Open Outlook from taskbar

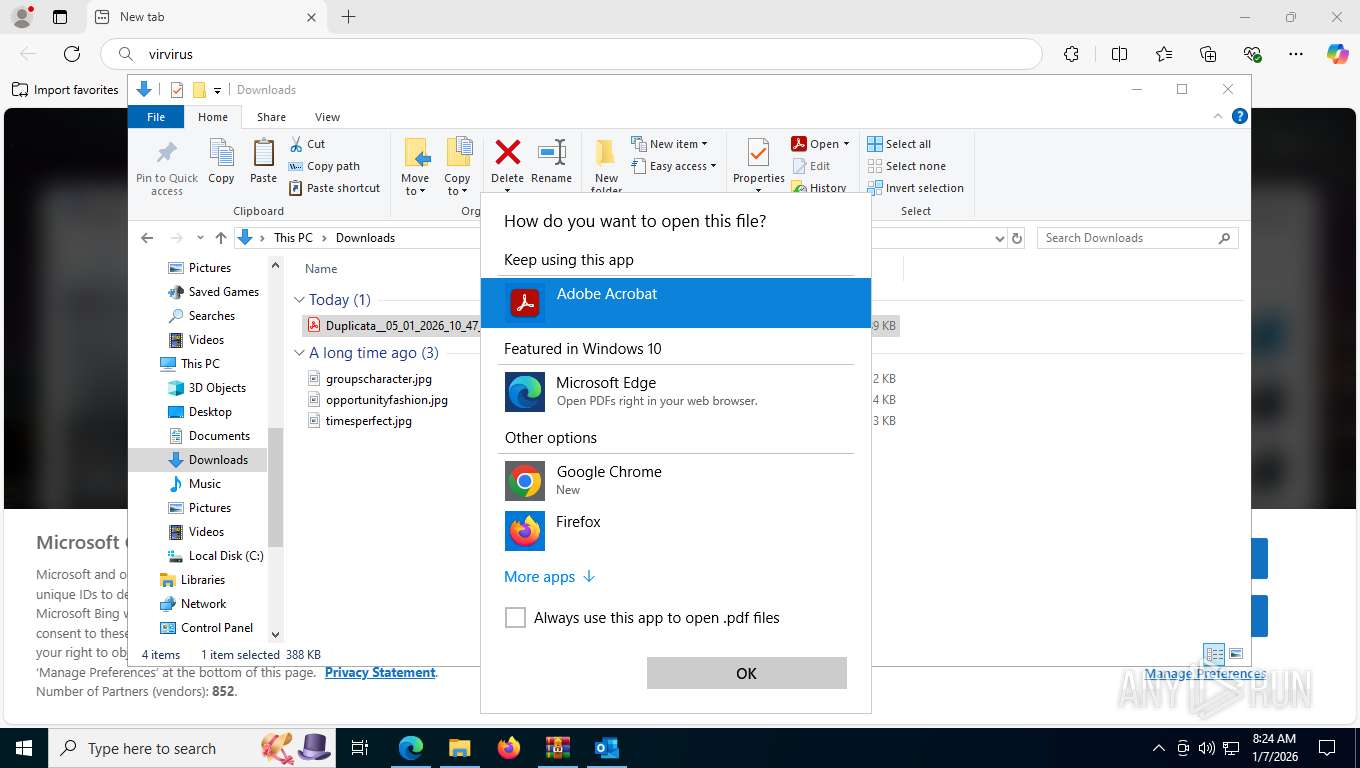click(x=606, y=748)
